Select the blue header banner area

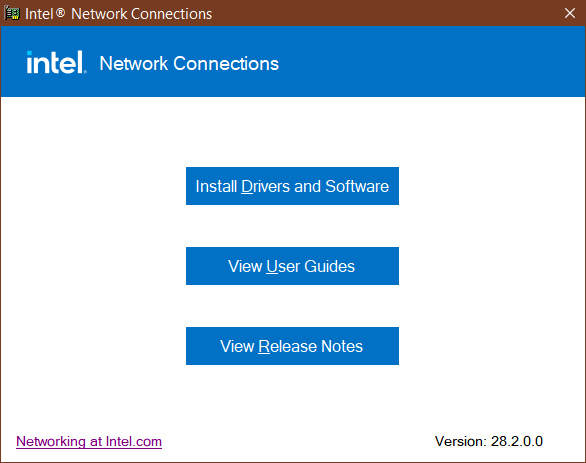click(x=293, y=62)
